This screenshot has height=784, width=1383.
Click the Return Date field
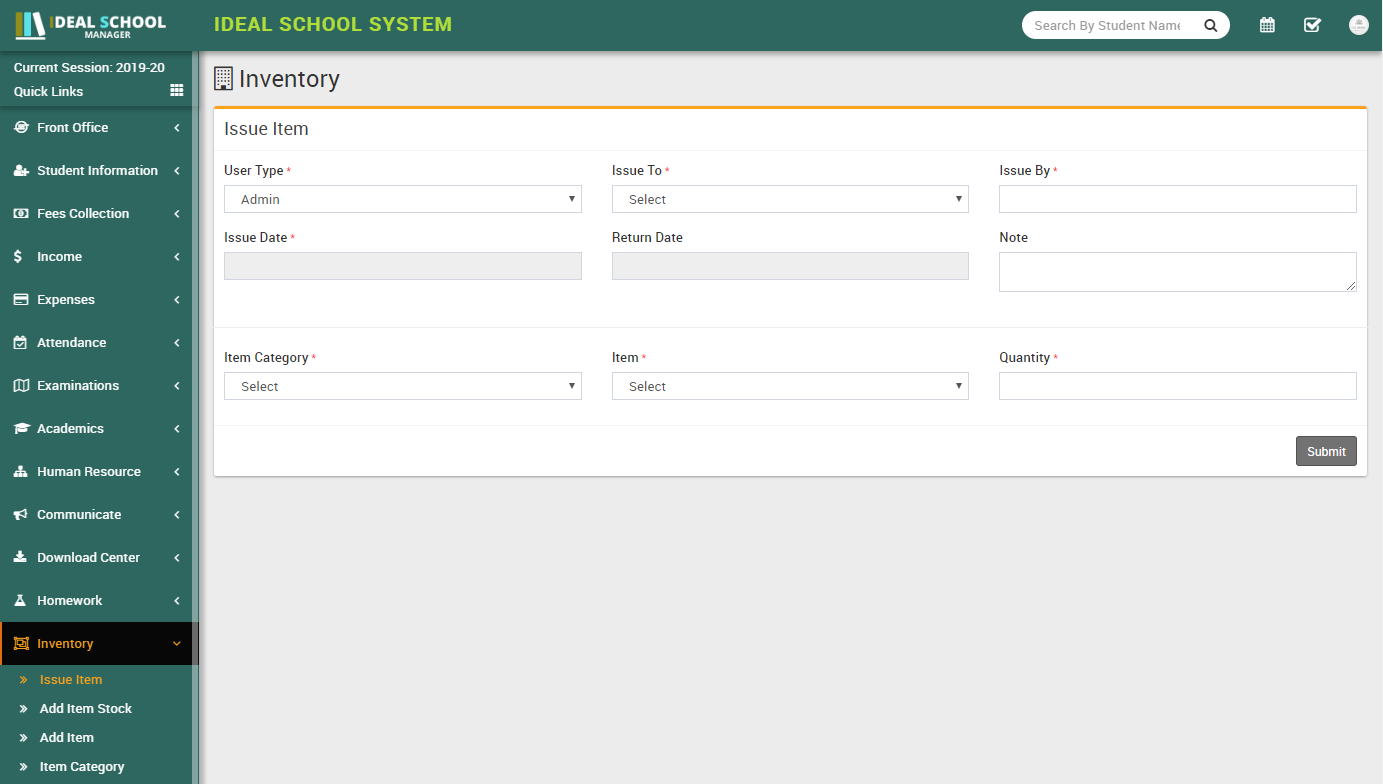click(790, 266)
